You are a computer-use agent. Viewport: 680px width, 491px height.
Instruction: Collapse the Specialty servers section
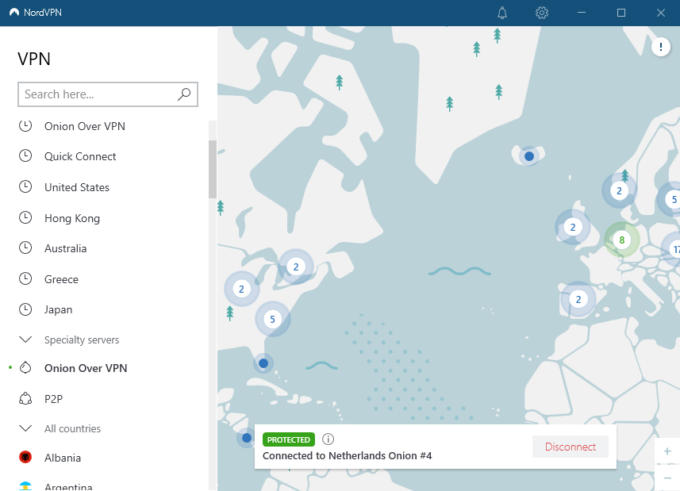pos(26,340)
